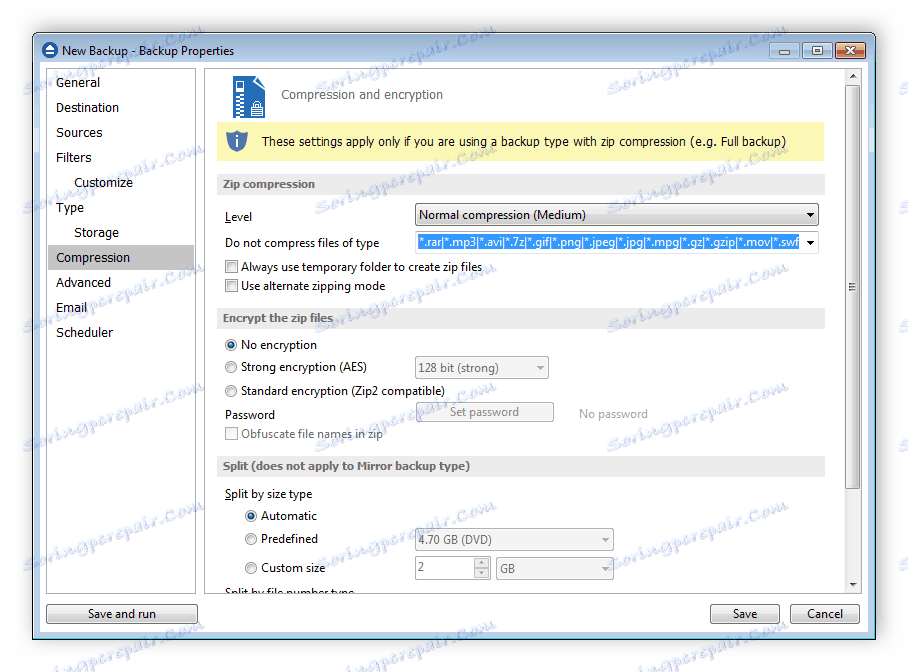Expand Do not compress files of type list
The height and width of the screenshot is (672, 908).
[x=811, y=243]
